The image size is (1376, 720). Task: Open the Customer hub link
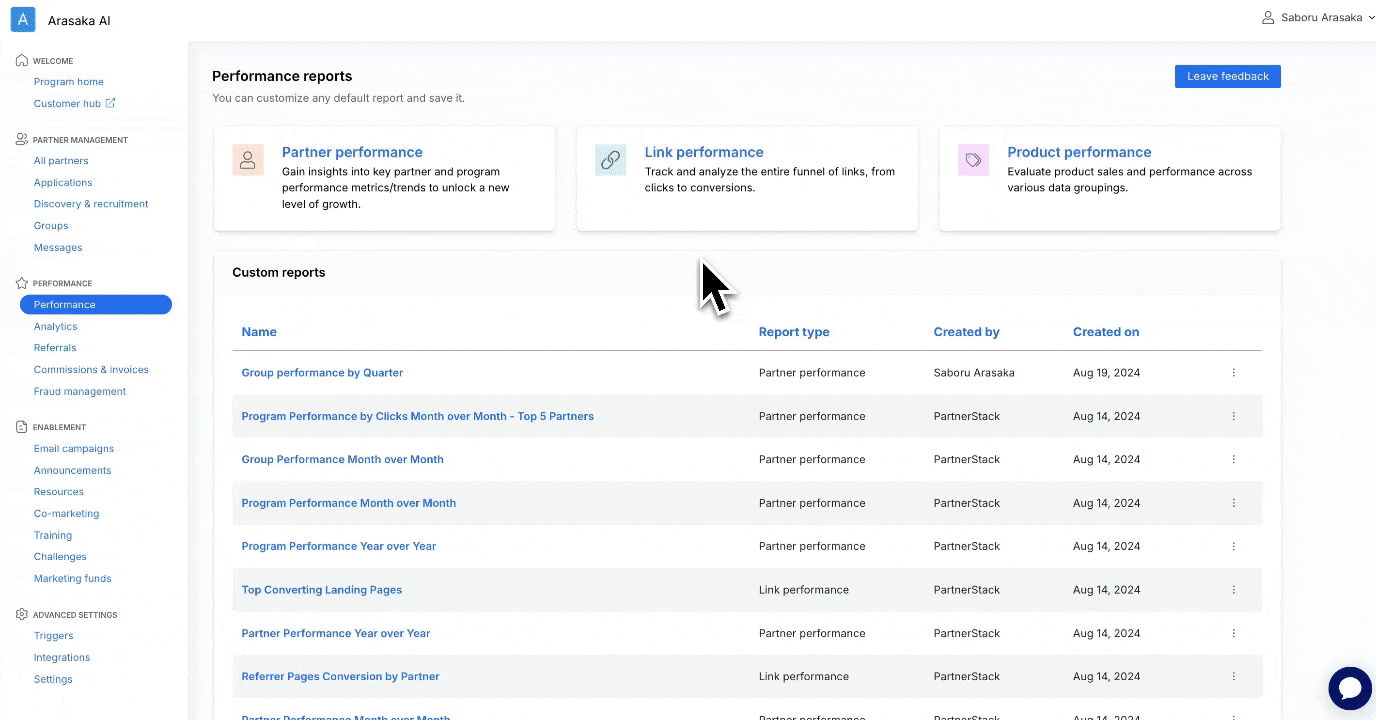click(x=67, y=104)
